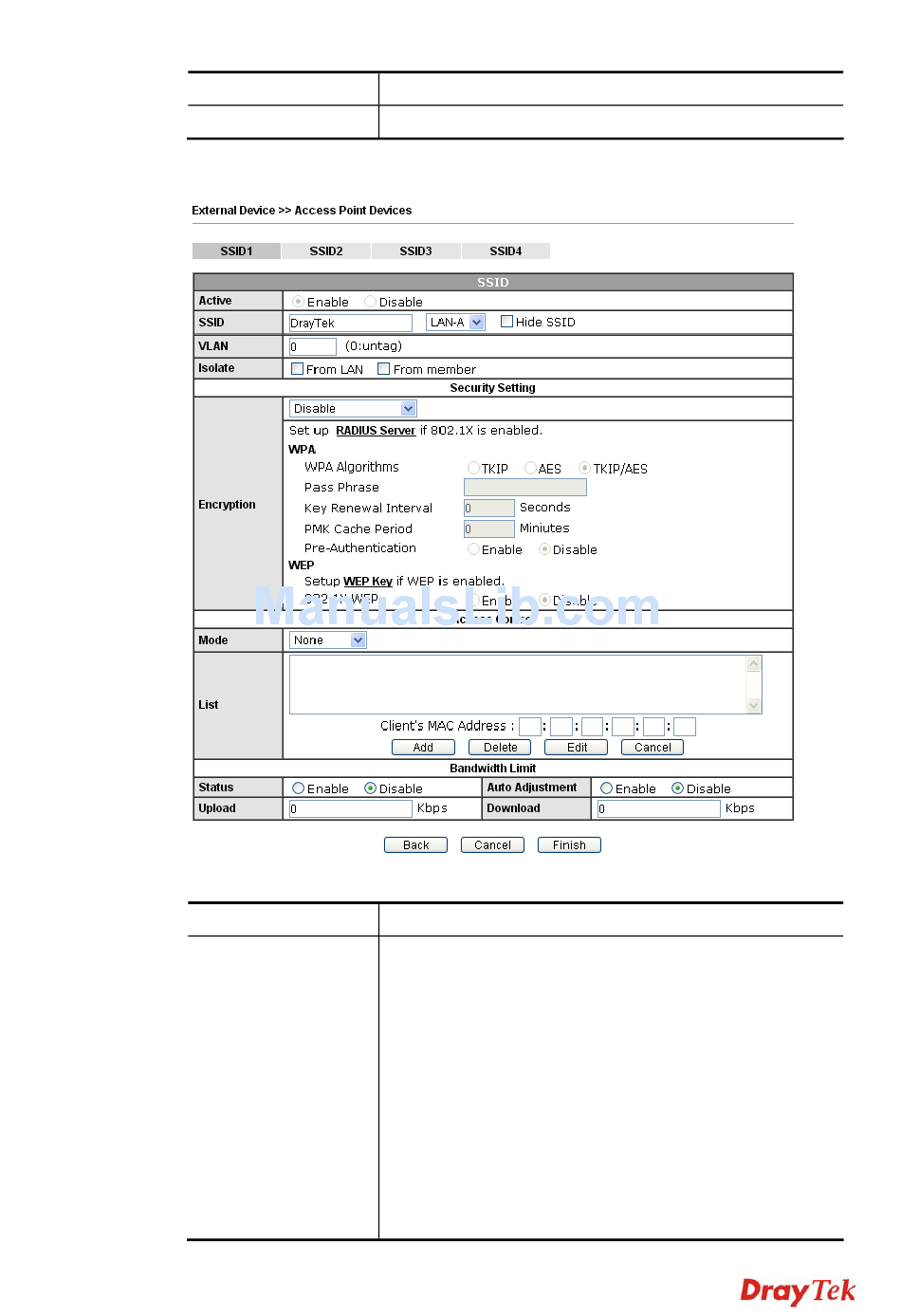Screen dimensions: 901x1316
Task: Select Active Disable radio button
Action: click(x=371, y=302)
